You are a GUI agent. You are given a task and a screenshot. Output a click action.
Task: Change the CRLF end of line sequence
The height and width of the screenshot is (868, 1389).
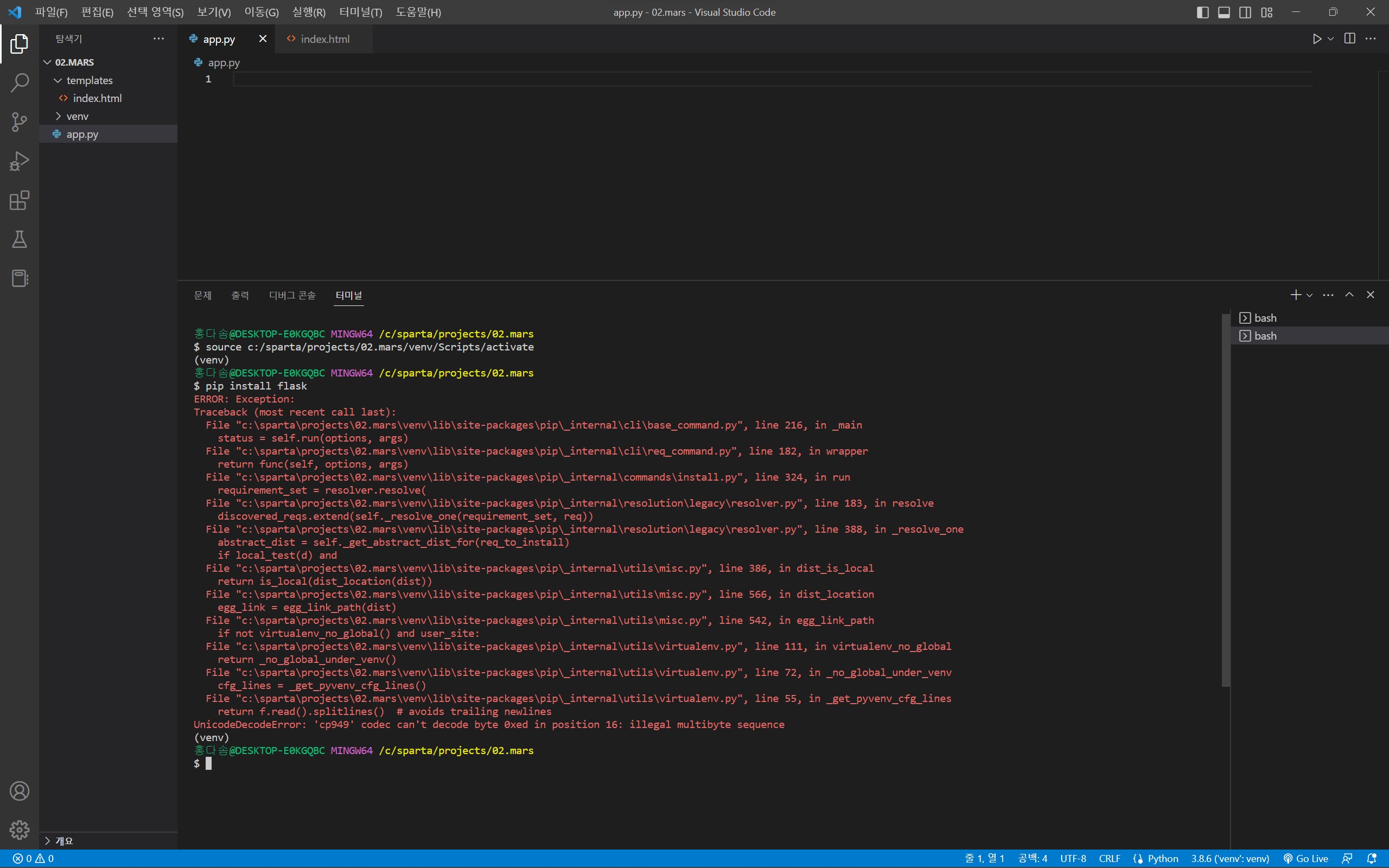coord(1110,859)
